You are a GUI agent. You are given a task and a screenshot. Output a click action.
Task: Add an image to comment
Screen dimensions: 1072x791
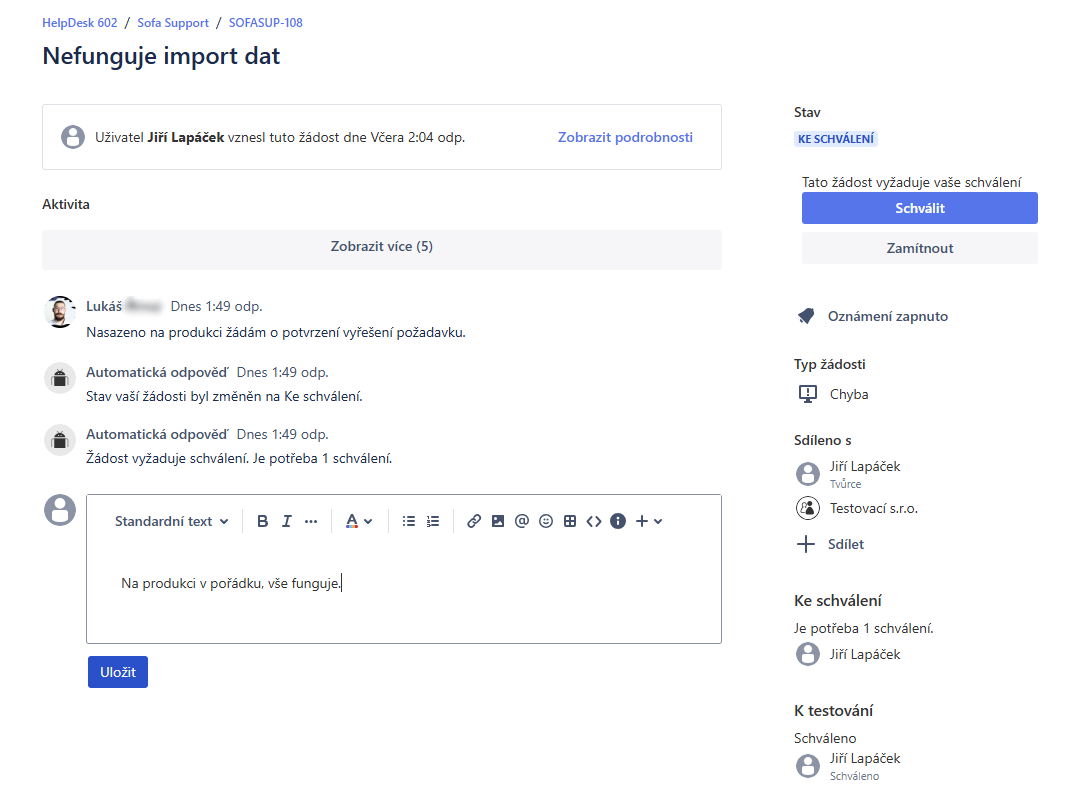(498, 521)
